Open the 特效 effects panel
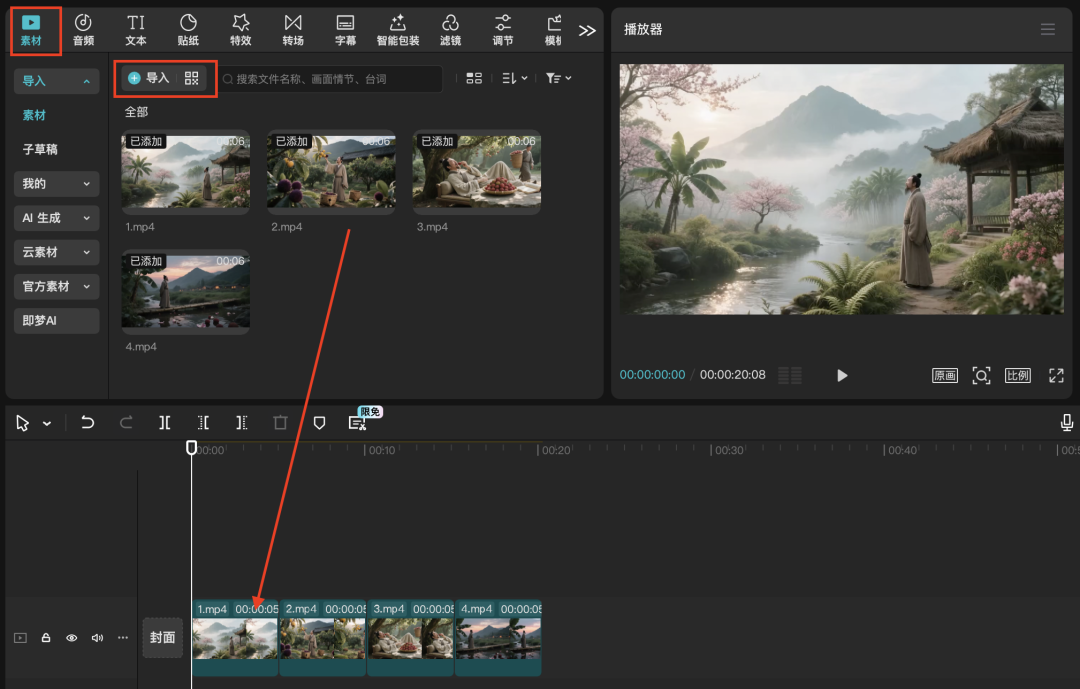 coord(240,29)
